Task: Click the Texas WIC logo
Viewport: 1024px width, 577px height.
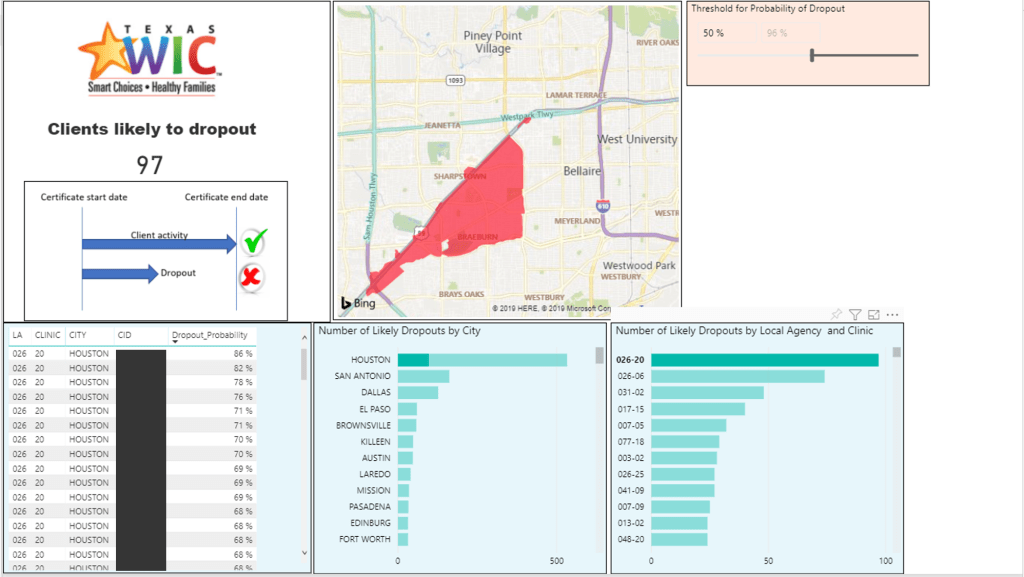Action: click(150, 58)
